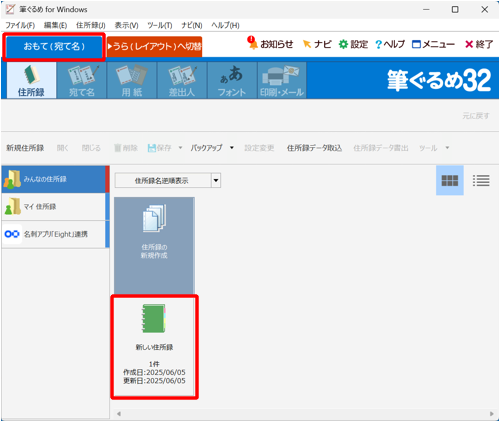Click the 保存 save button
Screen dimensions: 500x422
click(x=160, y=148)
